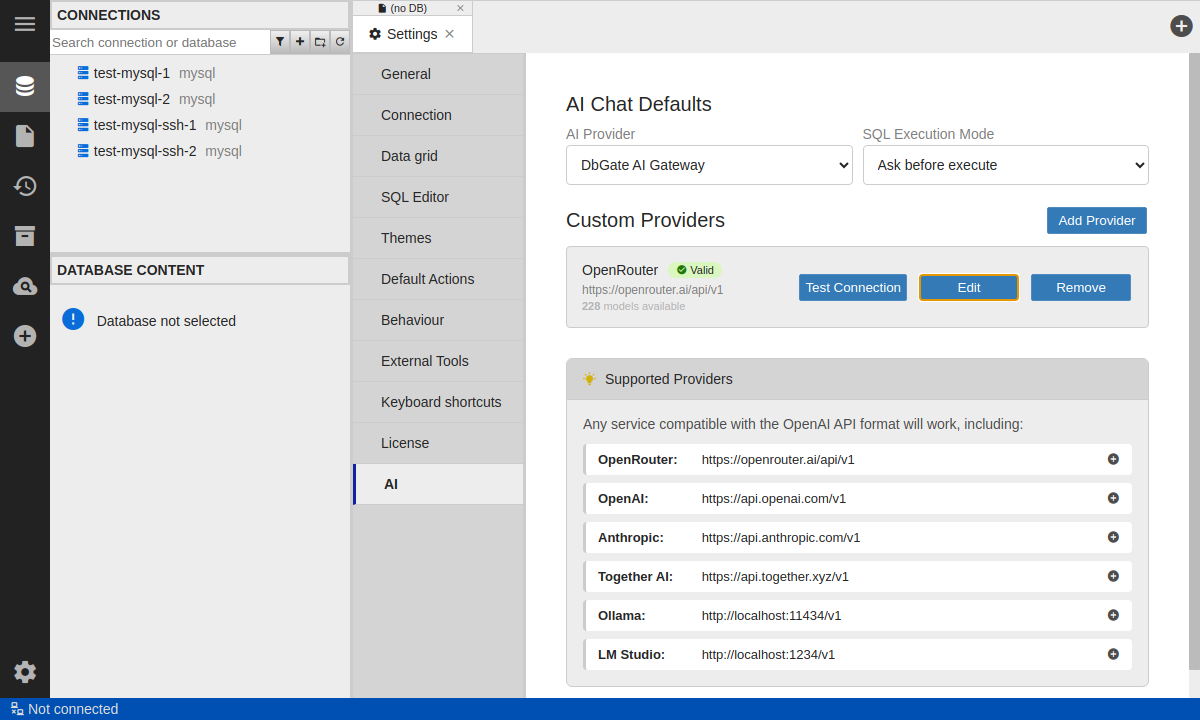Viewport: 1200px width, 720px height.
Task: Open the History sidebar panel
Action: point(25,186)
